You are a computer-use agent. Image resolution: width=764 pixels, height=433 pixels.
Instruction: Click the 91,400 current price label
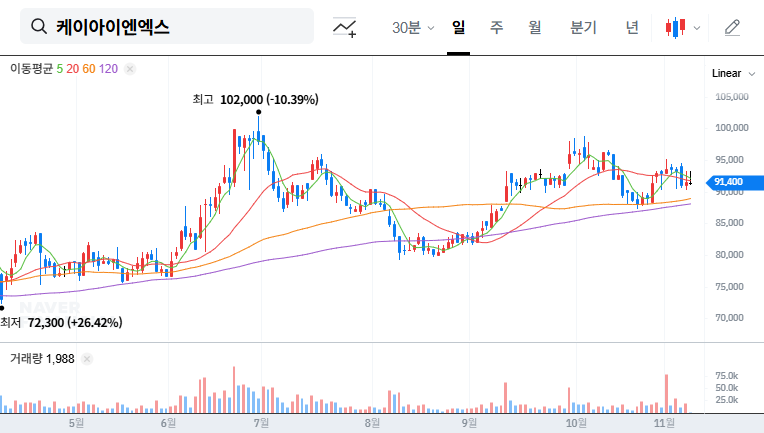(x=730, y=182)
